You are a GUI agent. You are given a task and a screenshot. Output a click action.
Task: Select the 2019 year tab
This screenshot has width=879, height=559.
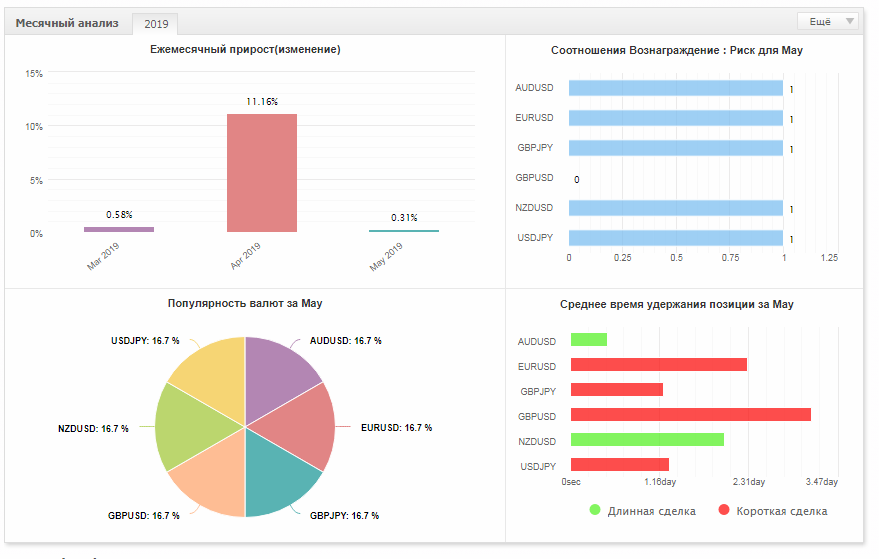click(x=156, y=24)
